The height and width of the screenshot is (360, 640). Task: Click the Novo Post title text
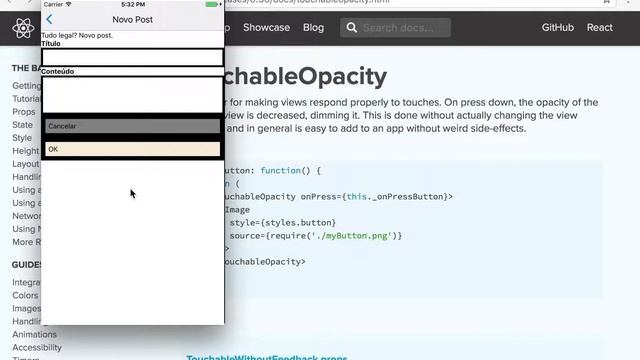133,20
